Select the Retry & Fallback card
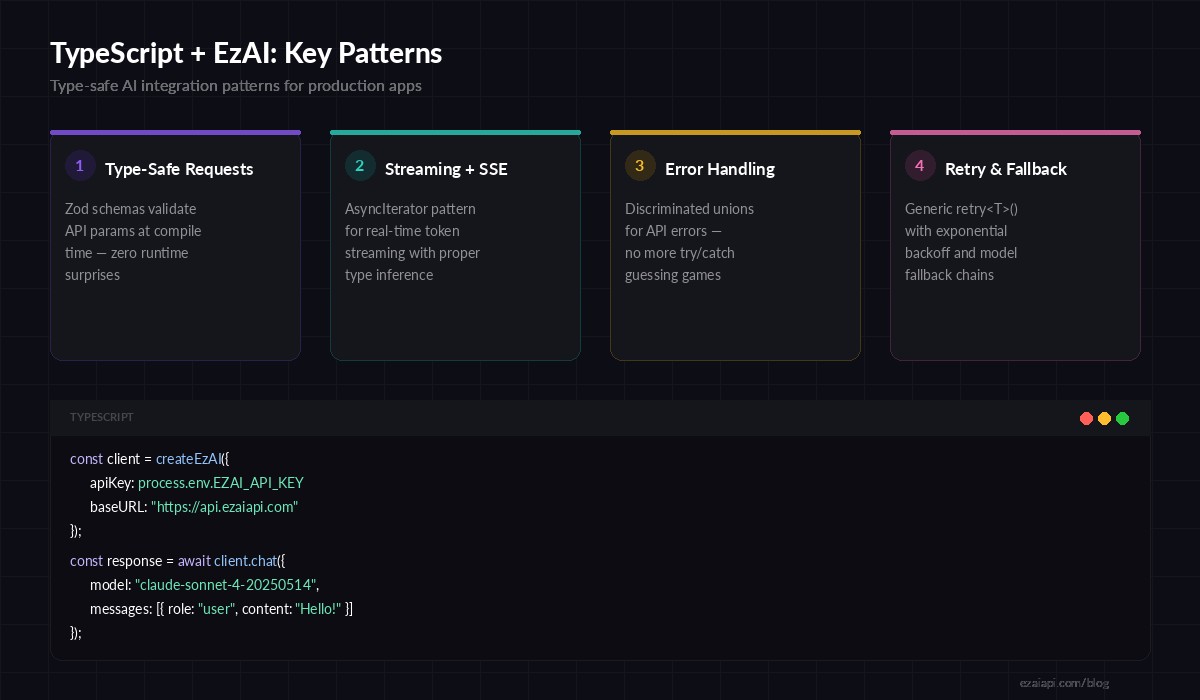1200x700 pixels. [x=1015, y=245]
